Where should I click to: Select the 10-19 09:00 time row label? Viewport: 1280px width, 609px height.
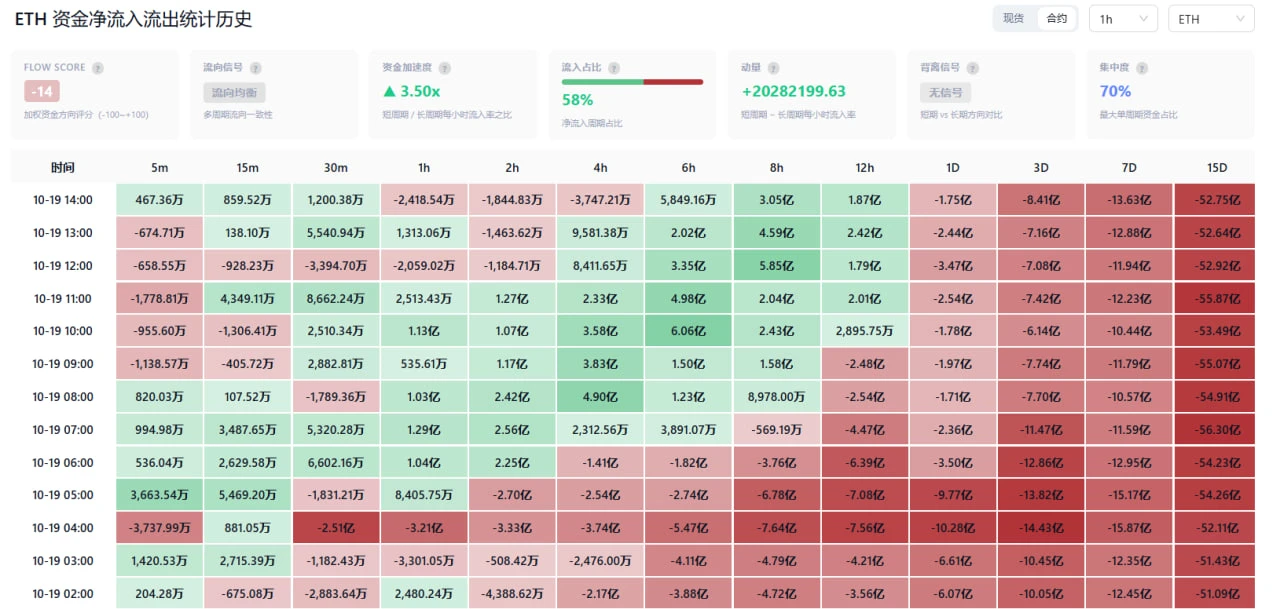62,364
